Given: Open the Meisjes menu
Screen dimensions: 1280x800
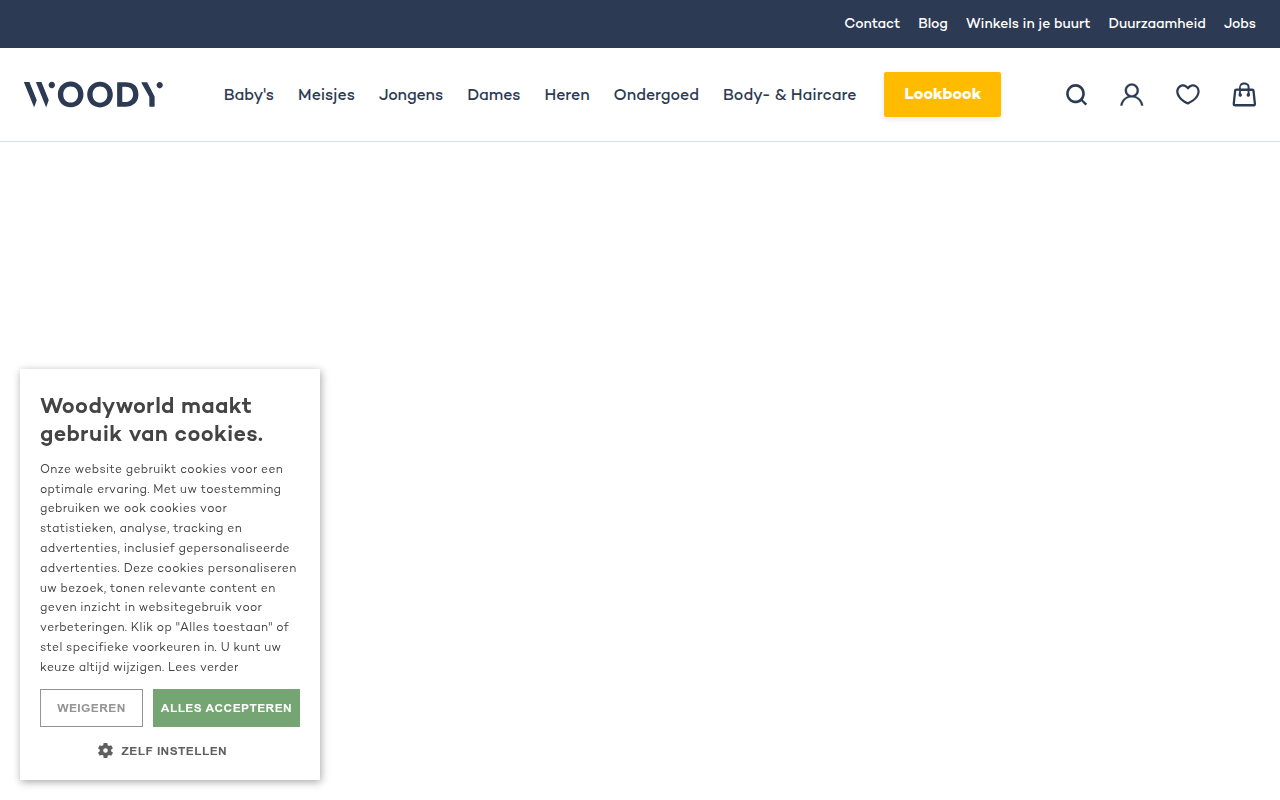Looking at the screenshot, I should pyautogui.click(x=326, y=95).
